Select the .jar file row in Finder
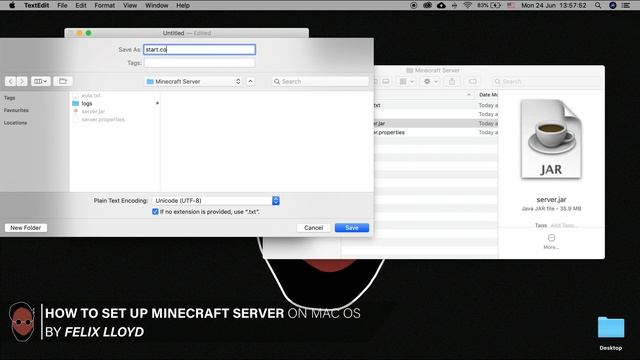640x360 pixels. (435, 123)
